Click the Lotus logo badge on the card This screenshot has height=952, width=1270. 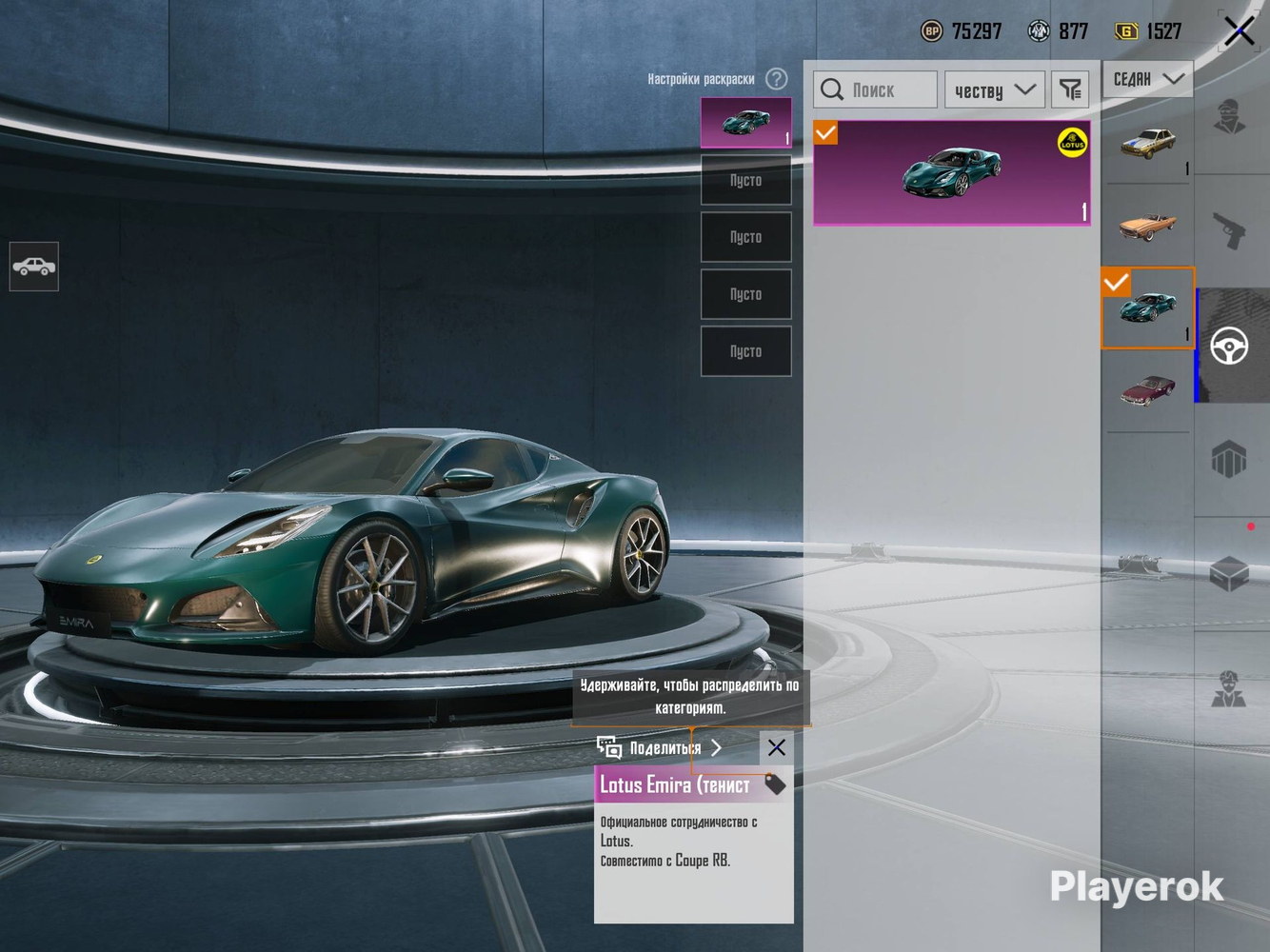pos(1072,143)
